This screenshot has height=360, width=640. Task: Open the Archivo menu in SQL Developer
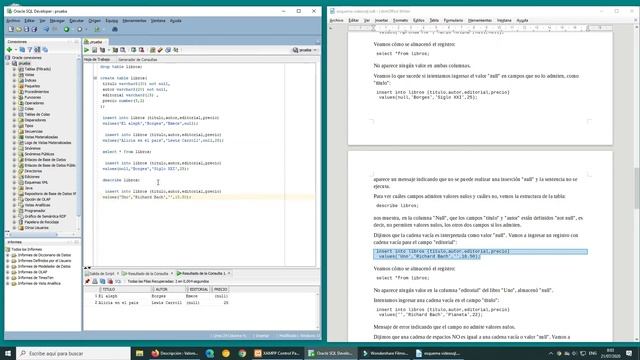pos(13,20)
